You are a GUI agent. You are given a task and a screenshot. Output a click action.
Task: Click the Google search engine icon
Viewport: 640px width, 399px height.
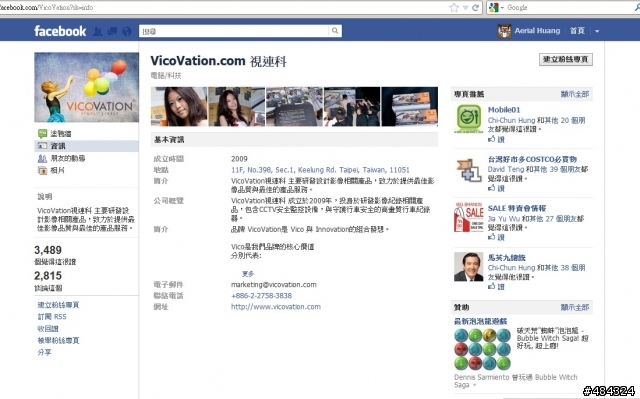(x=494, y=7)
